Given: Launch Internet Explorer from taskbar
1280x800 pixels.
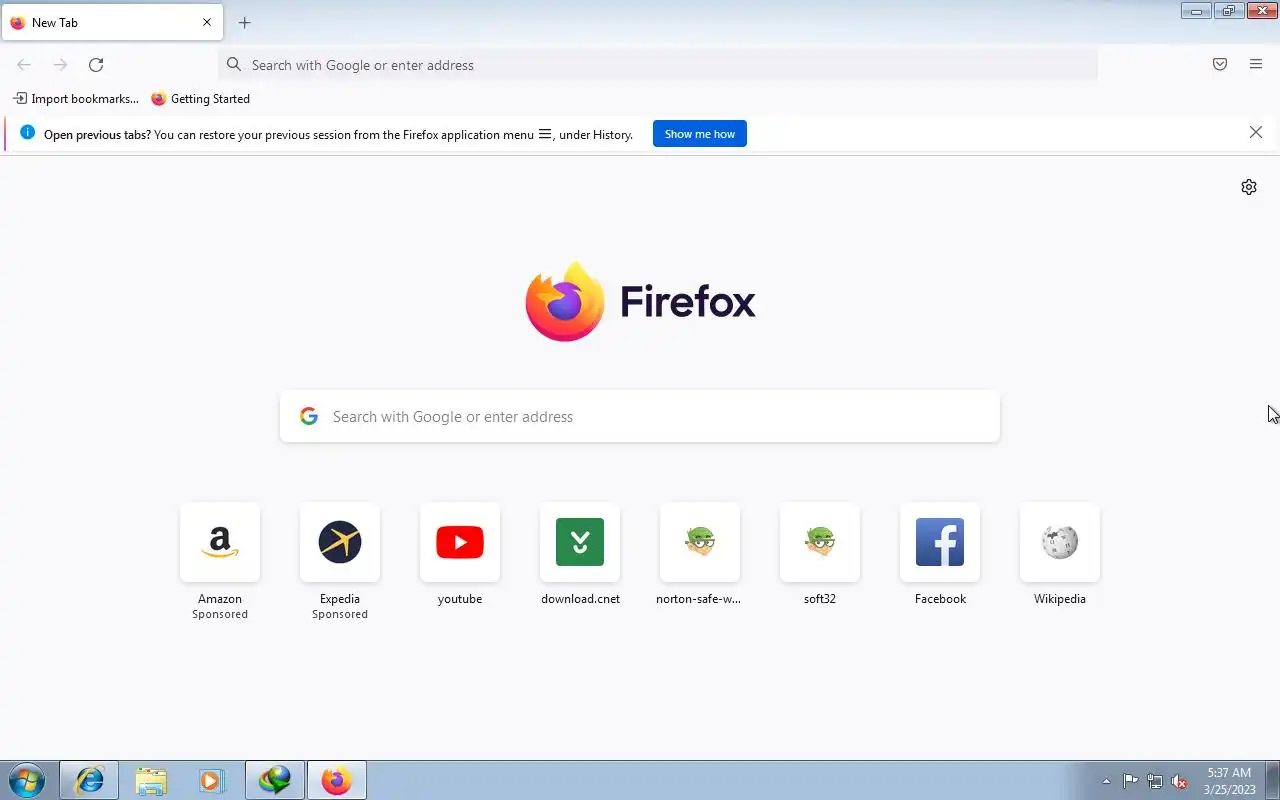Looking at the screenshot, I should pyautogui.click(x=89, y=780).
